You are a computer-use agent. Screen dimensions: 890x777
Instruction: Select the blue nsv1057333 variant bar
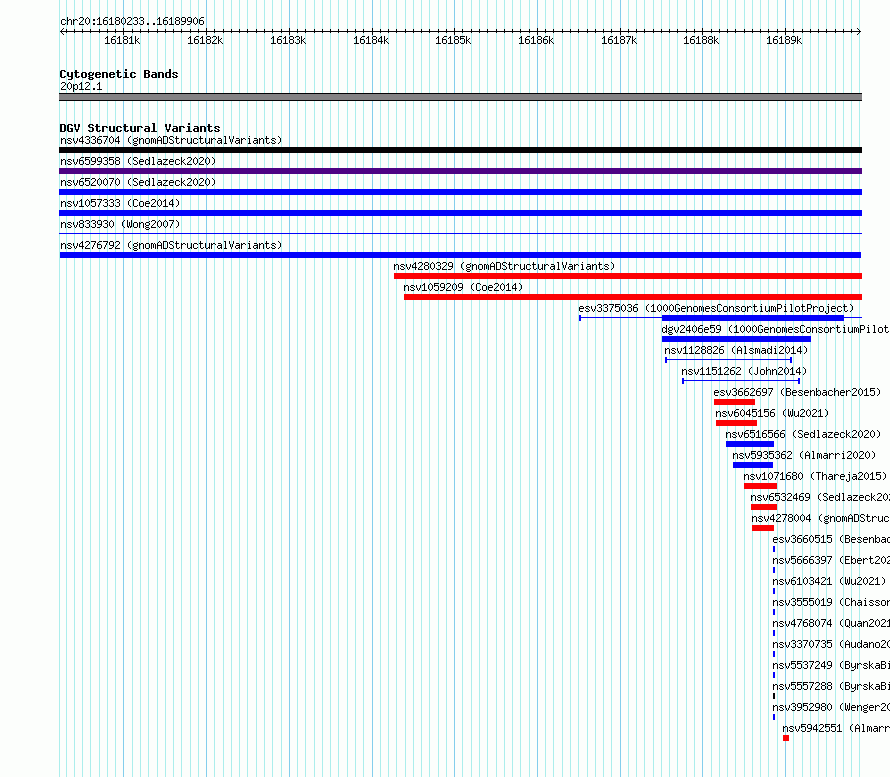[x=460, y=213]
